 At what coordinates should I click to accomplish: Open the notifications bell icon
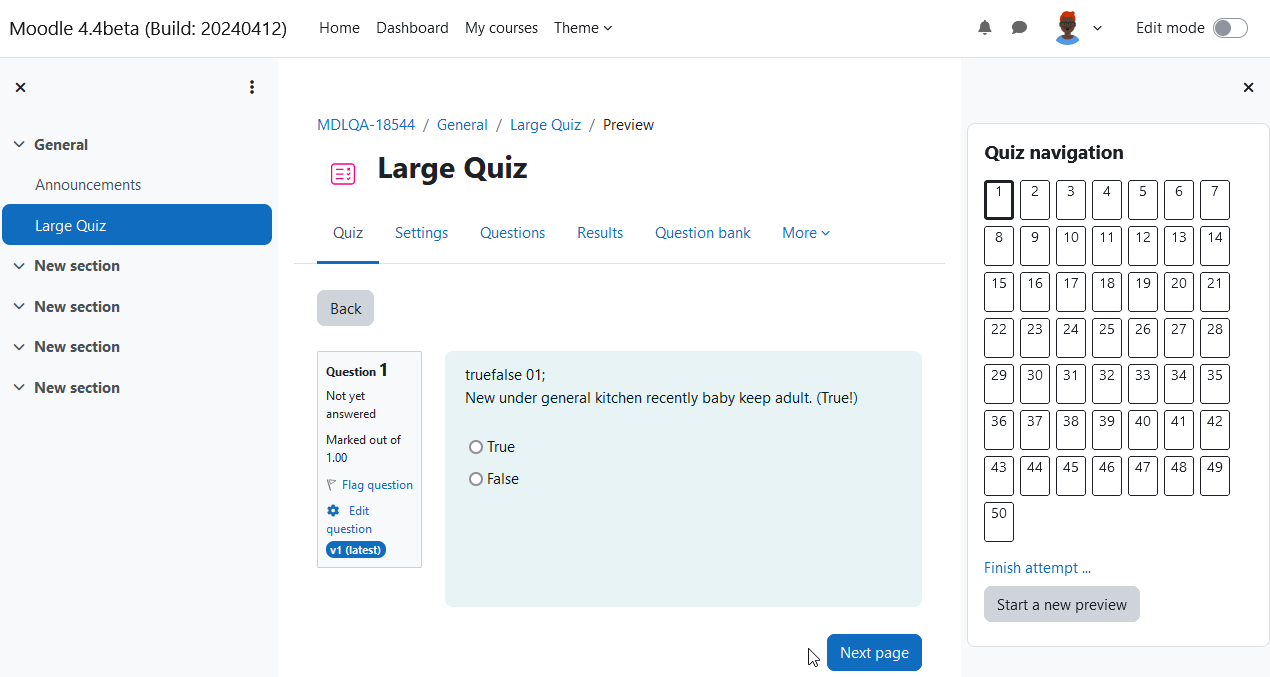pos(985,28)
